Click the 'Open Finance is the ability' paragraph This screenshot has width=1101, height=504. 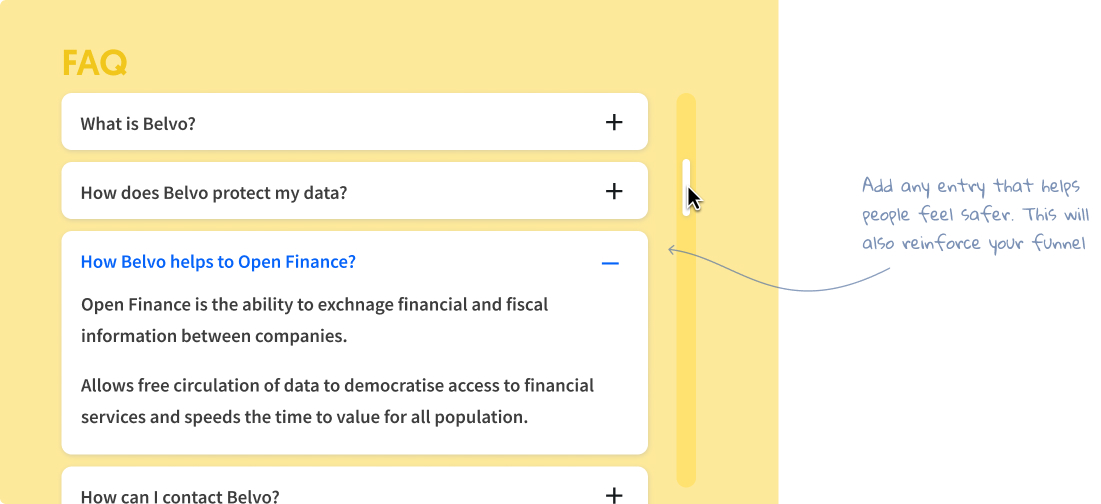click(x=315, y=320)
